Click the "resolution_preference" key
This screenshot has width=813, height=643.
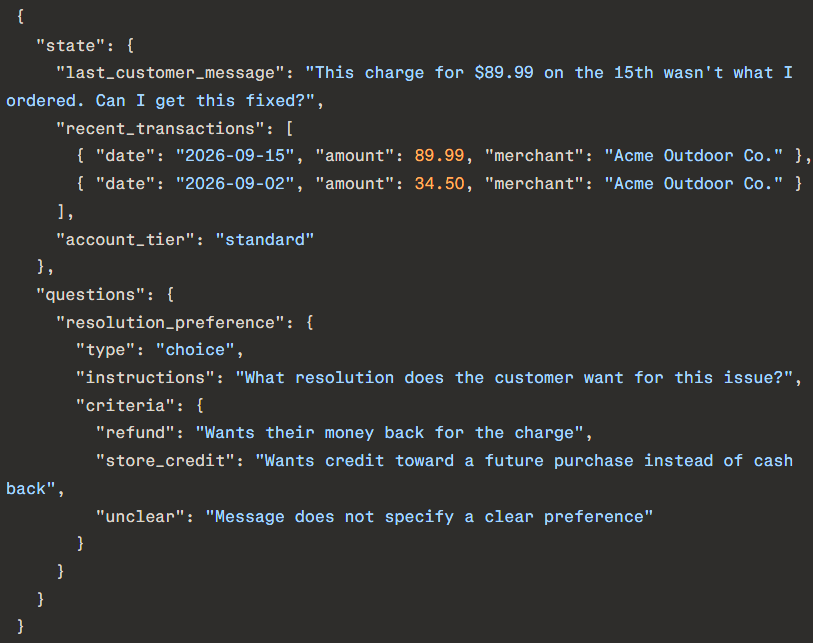coord(170,323)
